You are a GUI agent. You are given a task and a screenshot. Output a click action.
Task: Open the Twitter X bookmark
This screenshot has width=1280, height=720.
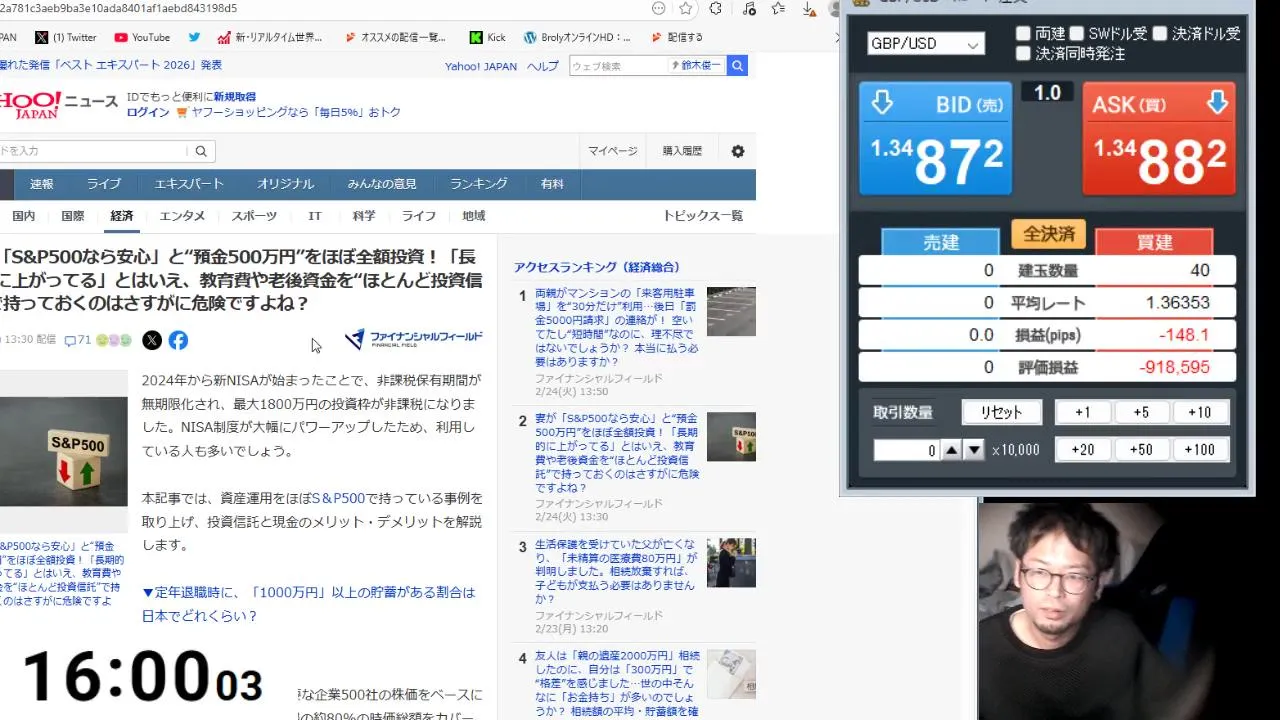tap(66, 37)
